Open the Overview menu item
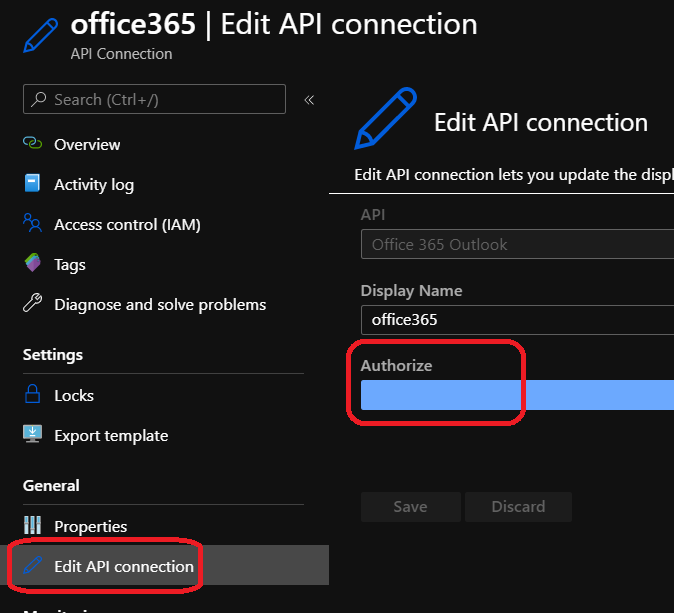674x613 pixels. (x=87, y=145)
